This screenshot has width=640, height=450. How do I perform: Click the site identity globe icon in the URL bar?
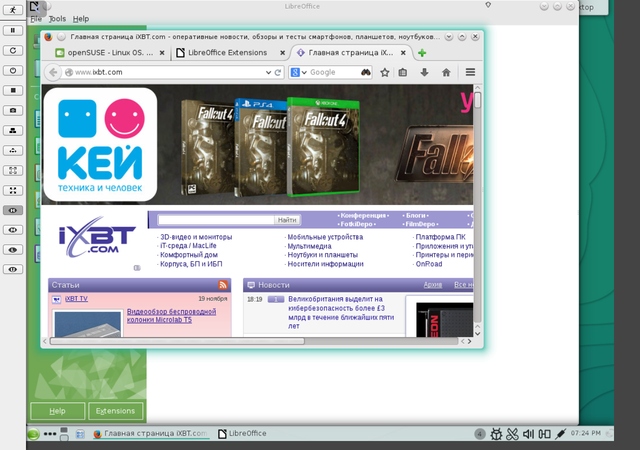click(69, 72)
